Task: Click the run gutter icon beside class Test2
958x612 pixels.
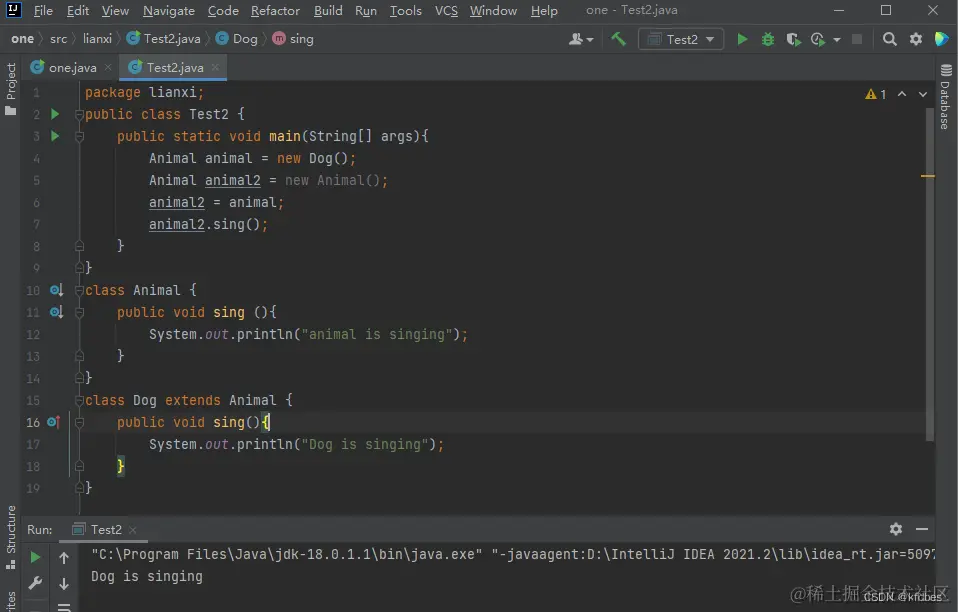Action: click(55, 114)
